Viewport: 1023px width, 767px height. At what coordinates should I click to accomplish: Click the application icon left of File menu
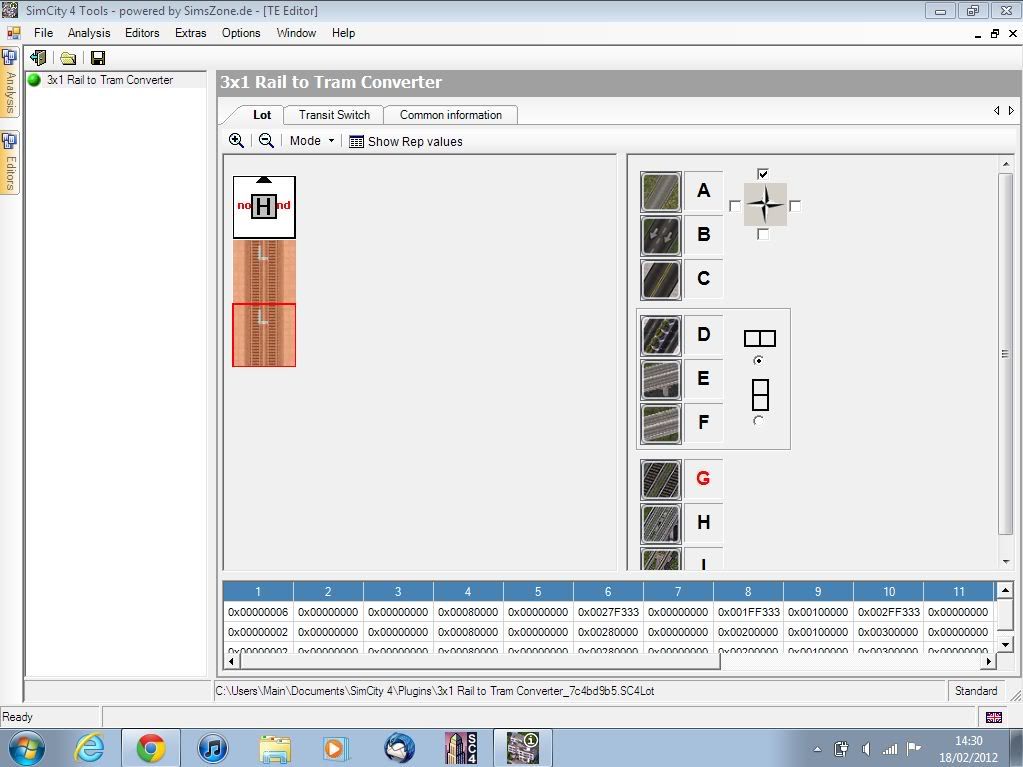tap(14, 33)
